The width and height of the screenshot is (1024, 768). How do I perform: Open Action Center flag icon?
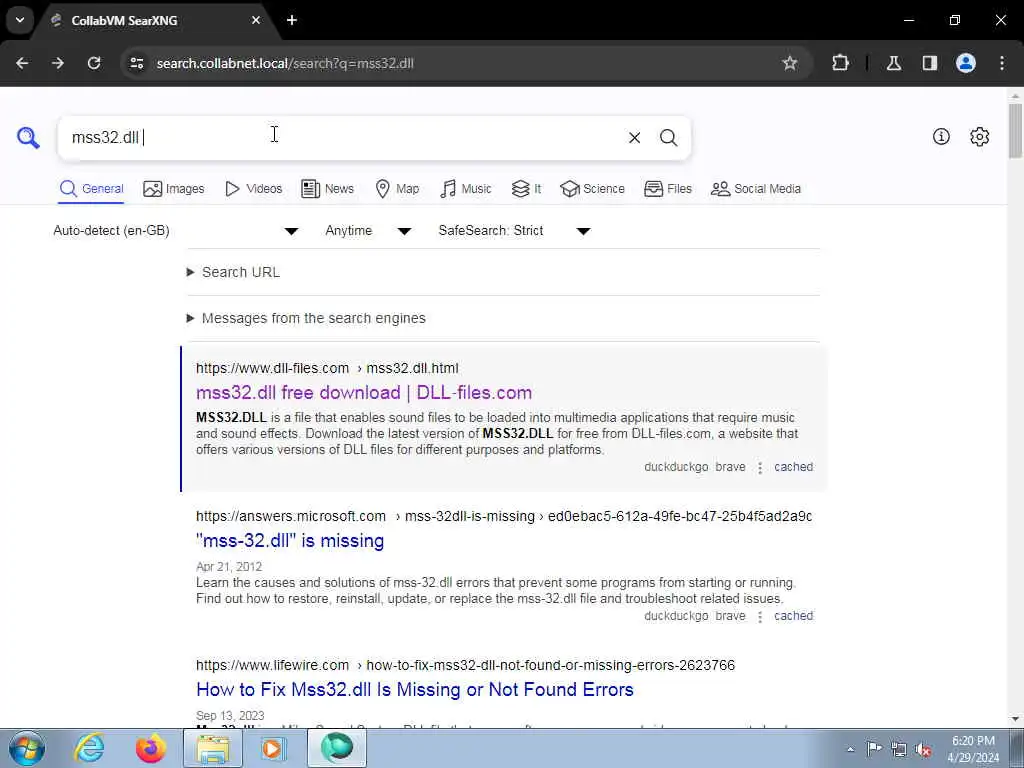[874, 748]
